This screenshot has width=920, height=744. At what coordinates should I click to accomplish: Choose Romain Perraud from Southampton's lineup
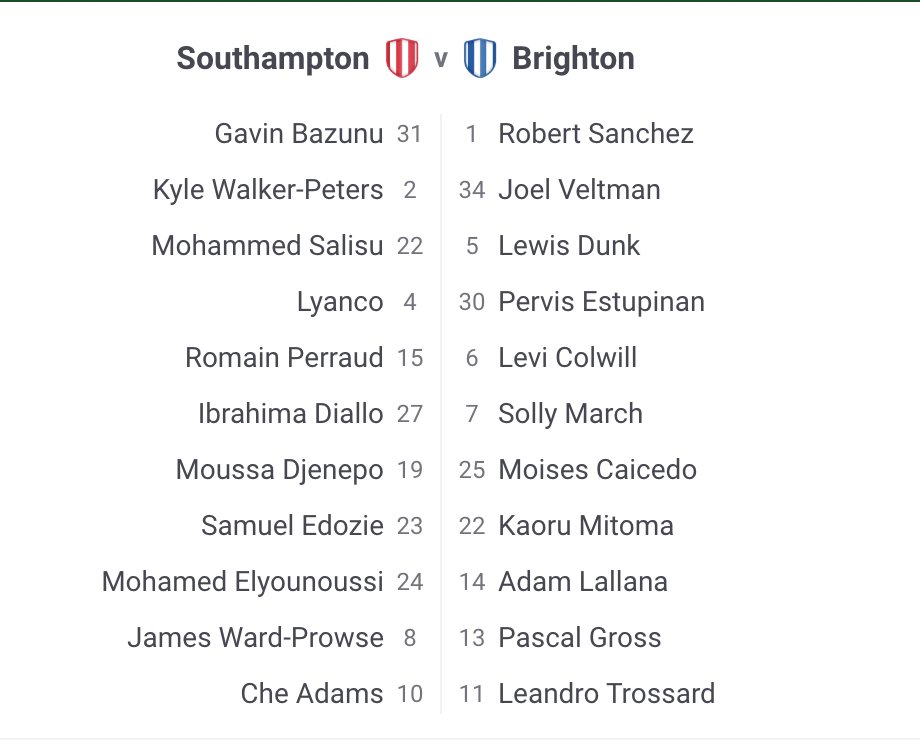click(284, 358)
